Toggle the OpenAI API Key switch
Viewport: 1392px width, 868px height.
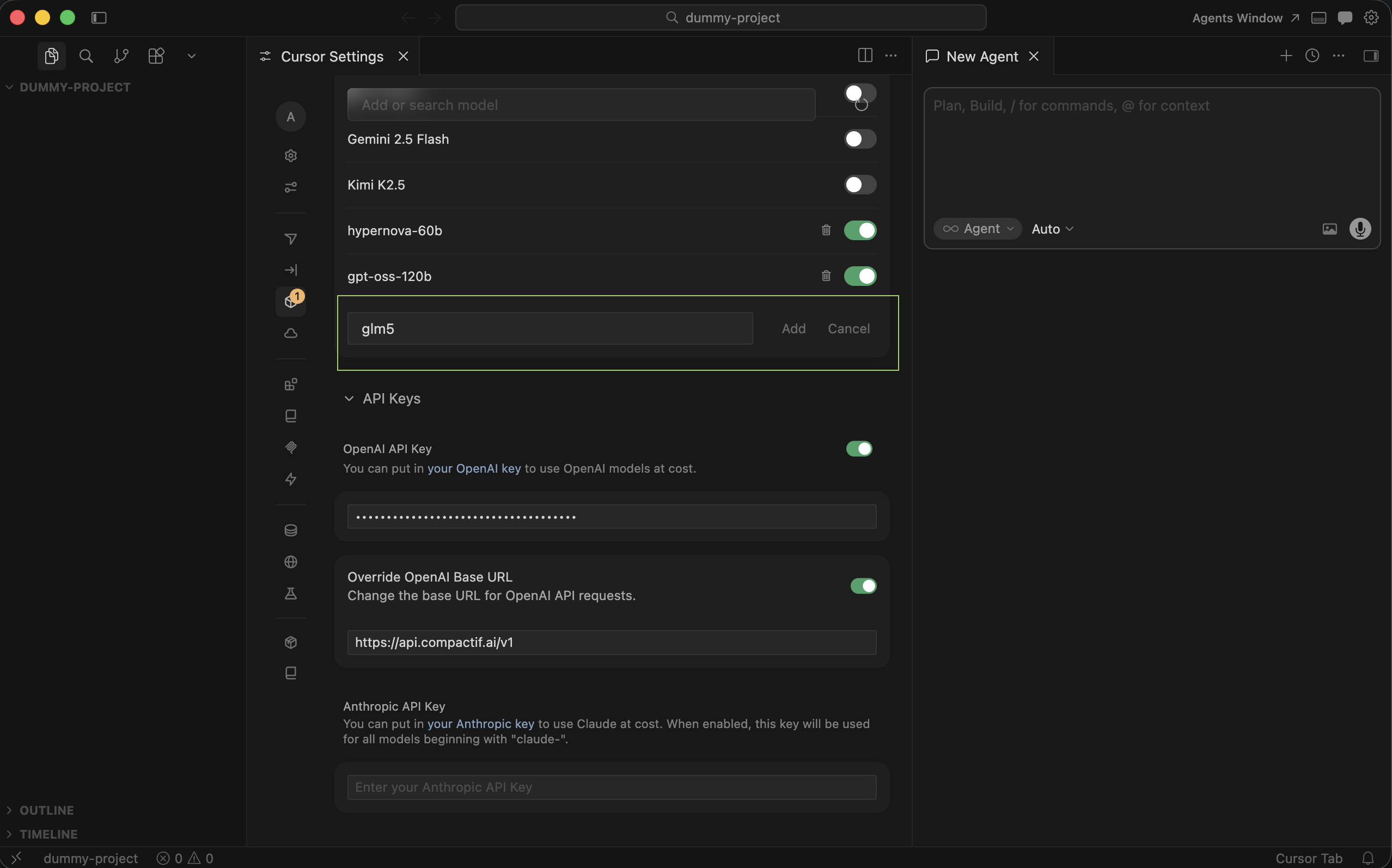(x=859, y=449)
